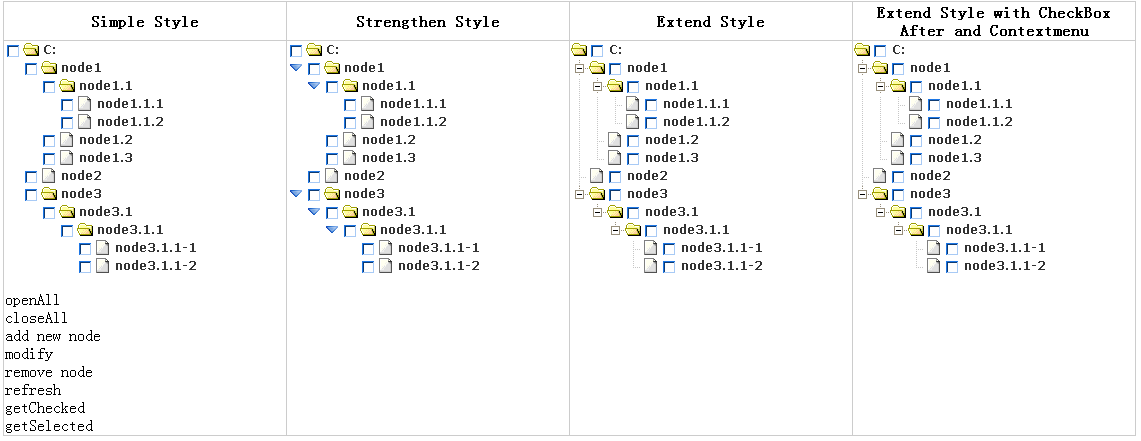Click node1.2 file icon in Simple Style
This screenshot has width=1141, height=441.
pos(67,140)
